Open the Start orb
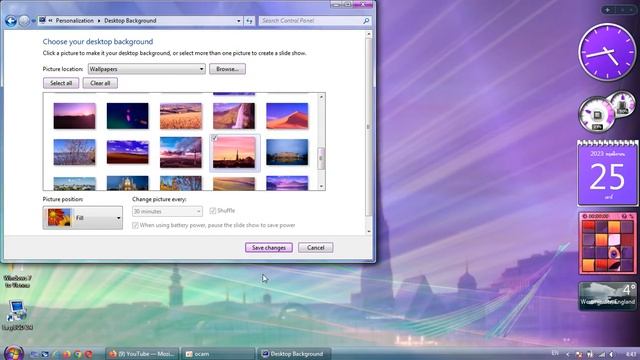Screen dimensions: 640x360 [x=13, y=353]
